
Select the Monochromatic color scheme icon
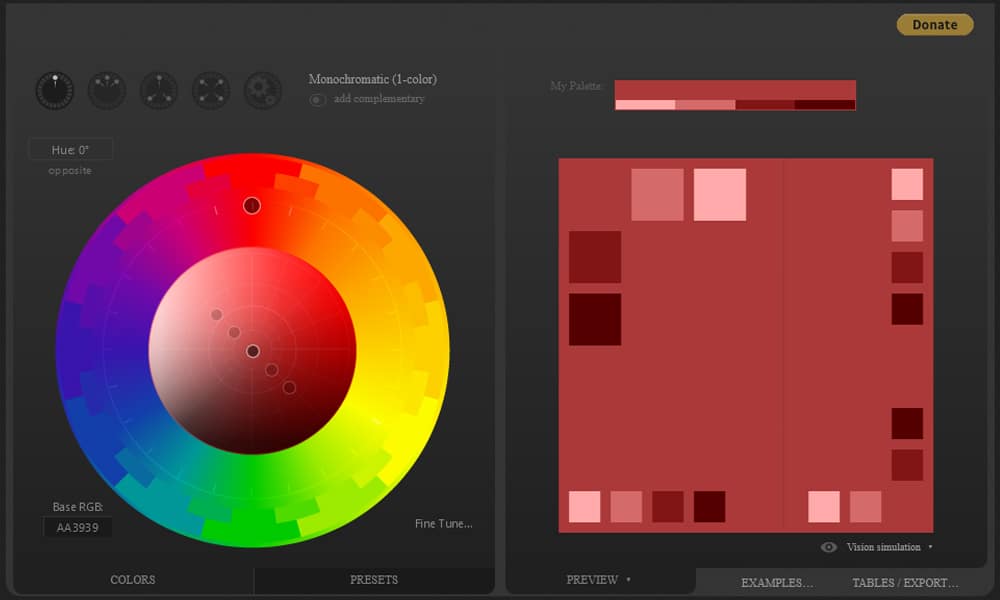(x=55, y=90)
